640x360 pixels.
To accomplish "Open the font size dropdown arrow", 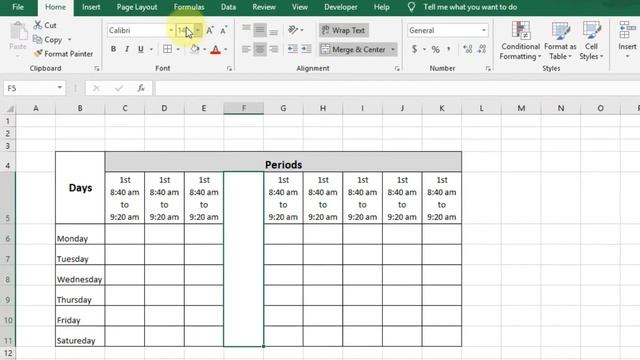I will 198,30.
